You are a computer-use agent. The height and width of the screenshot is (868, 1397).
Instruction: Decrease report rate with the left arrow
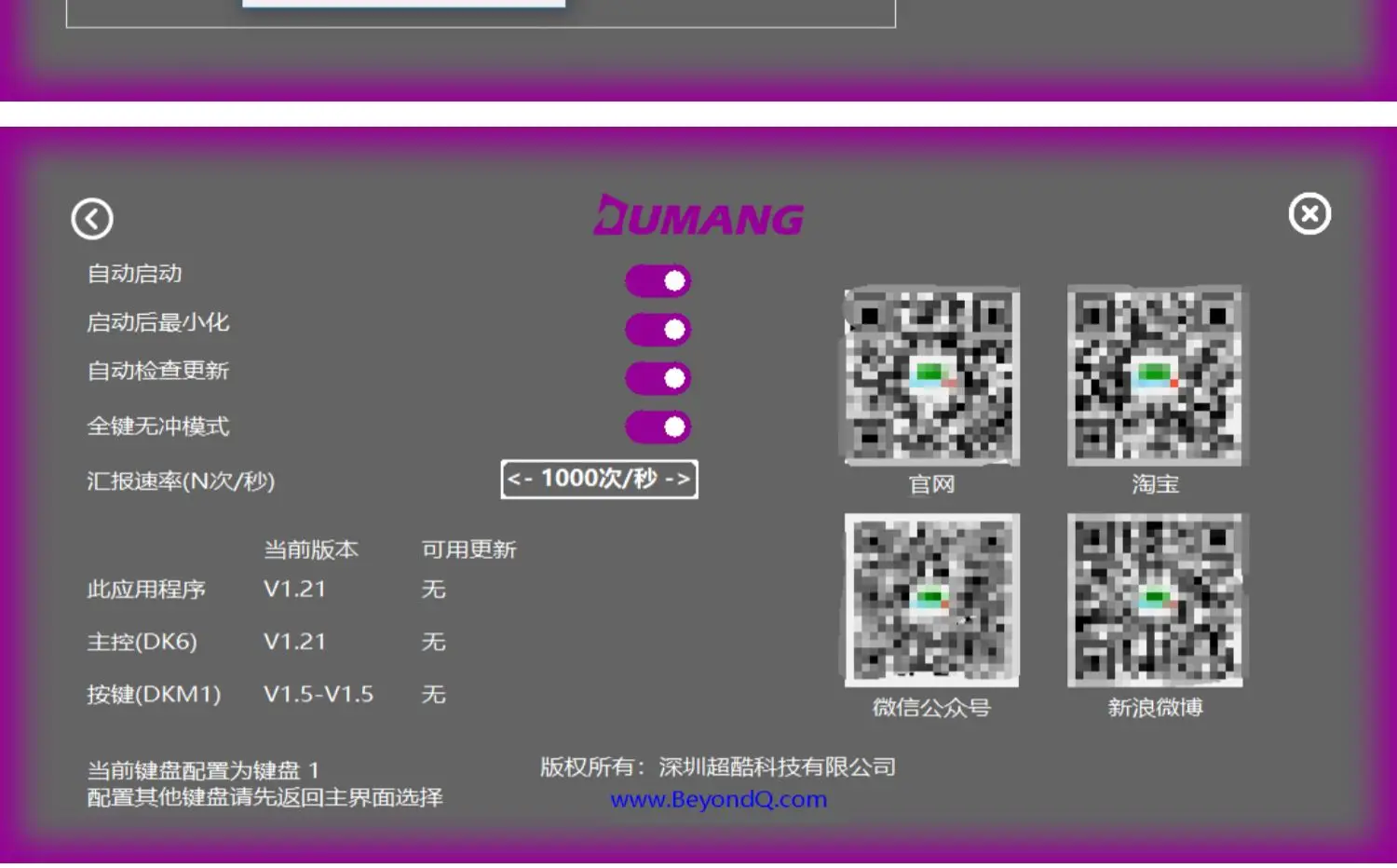(520, 480)
